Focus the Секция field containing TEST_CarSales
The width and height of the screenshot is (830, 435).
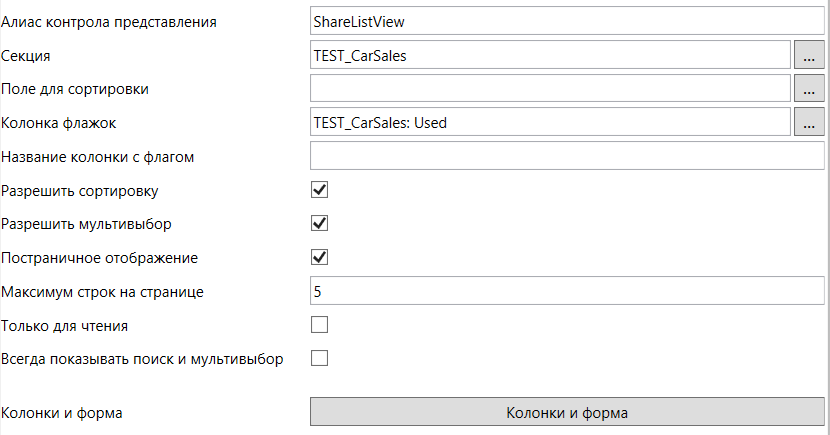(x=550, y=55)
